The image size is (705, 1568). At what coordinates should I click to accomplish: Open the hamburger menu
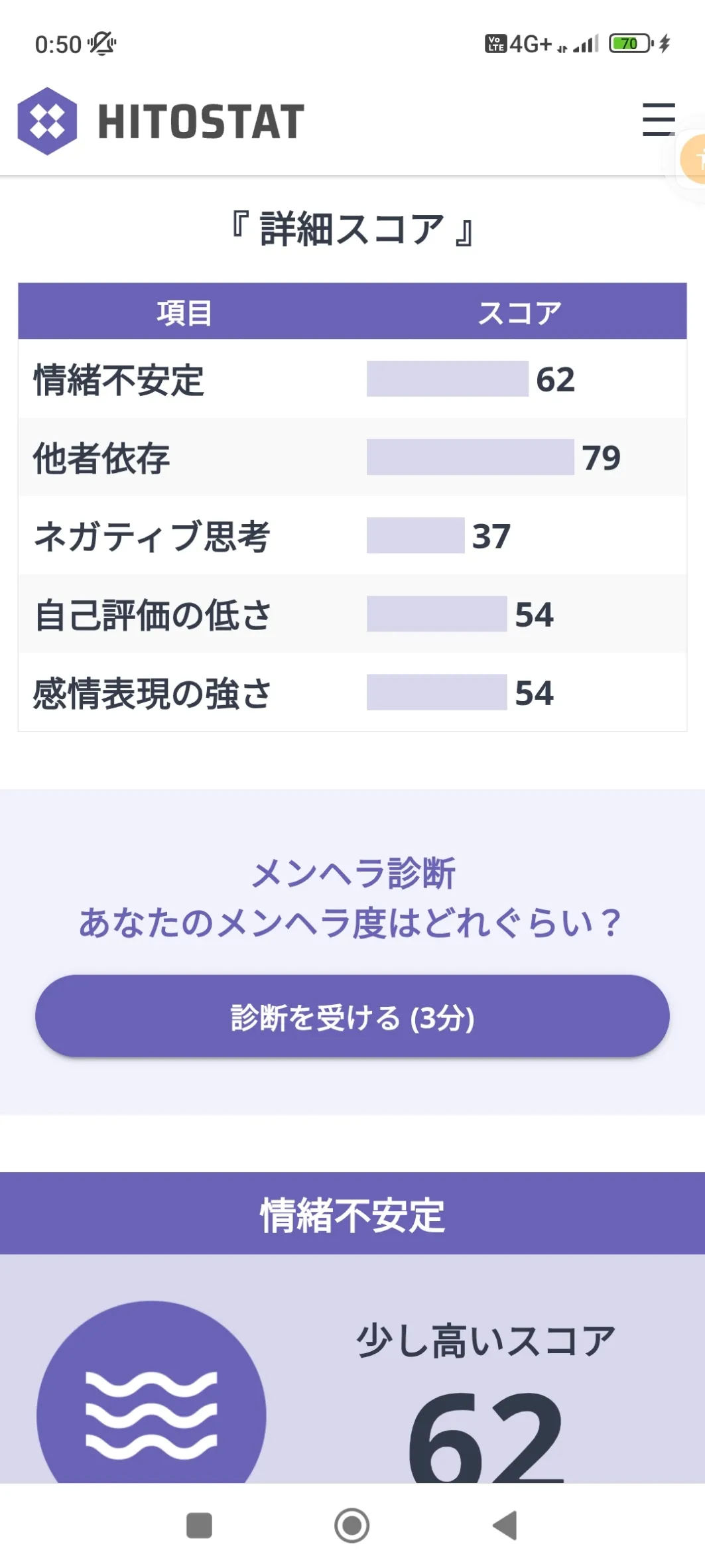(659, 119)
